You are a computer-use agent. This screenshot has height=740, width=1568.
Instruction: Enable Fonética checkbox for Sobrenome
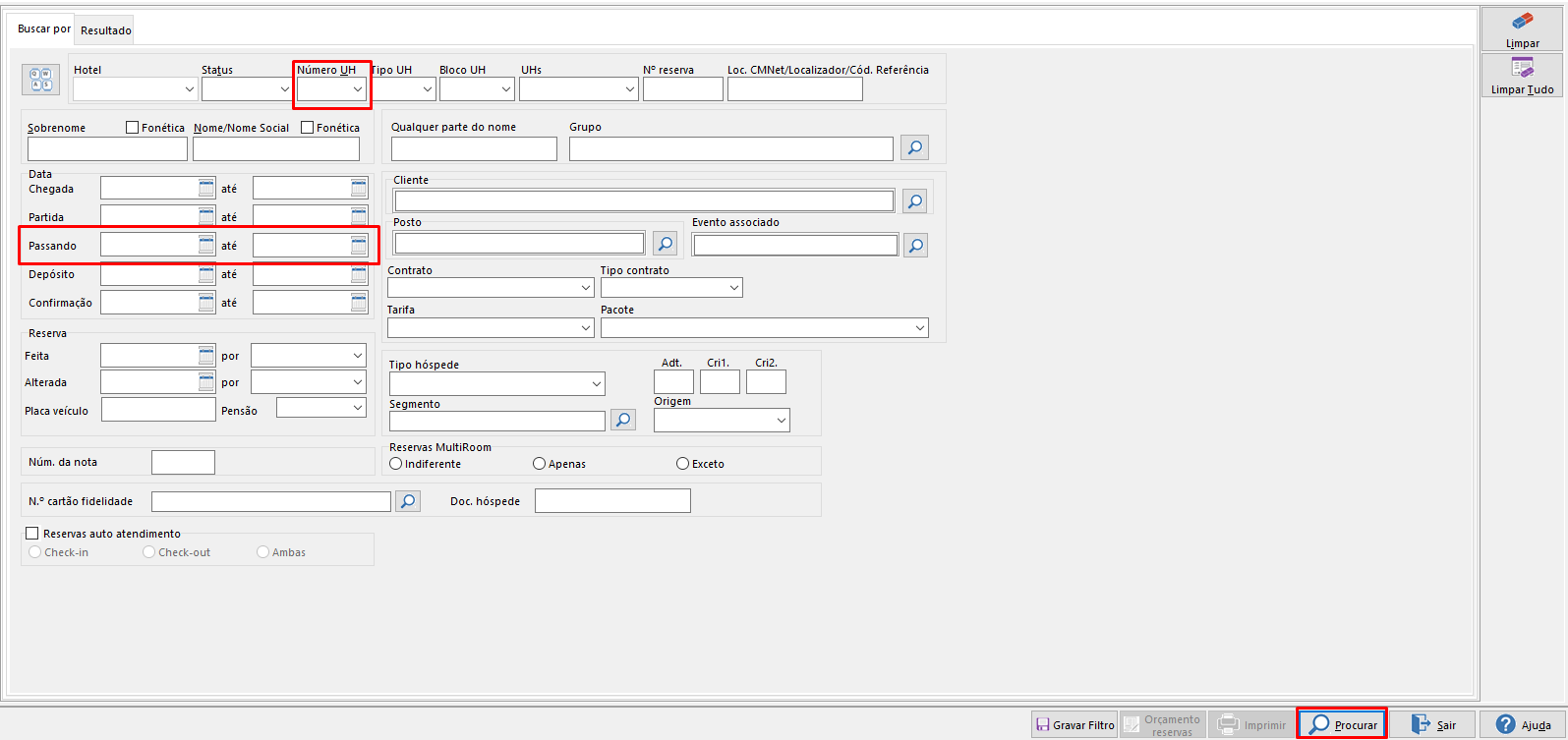132,127
